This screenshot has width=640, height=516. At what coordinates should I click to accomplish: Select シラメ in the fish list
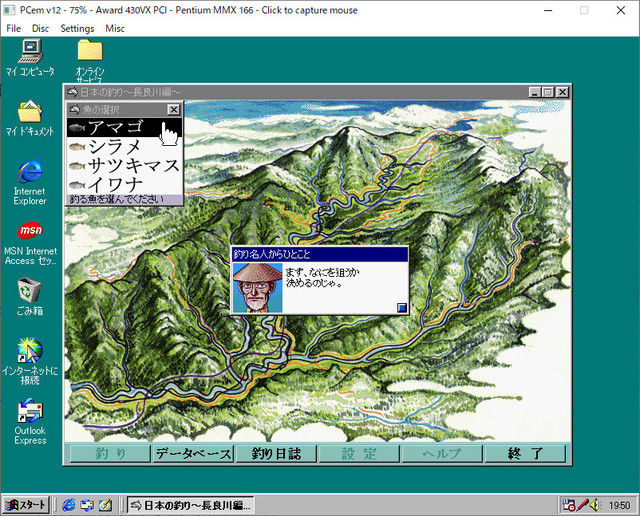(x=124, y=147)
